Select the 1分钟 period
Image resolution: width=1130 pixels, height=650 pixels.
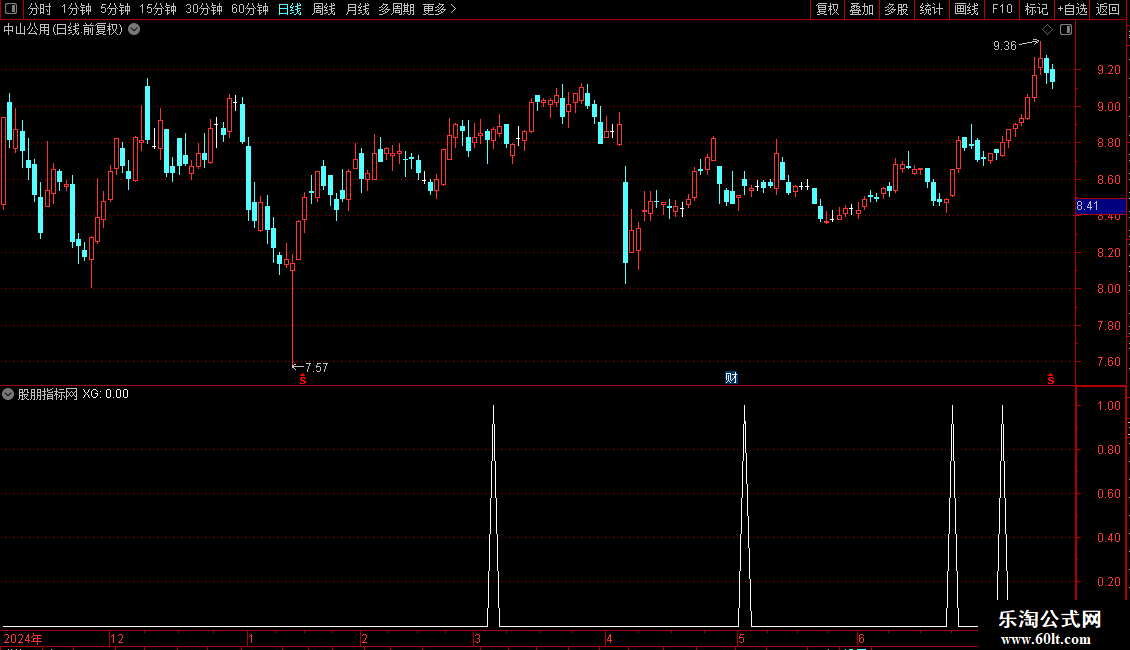pyautogui.click(x=76, y=9)
